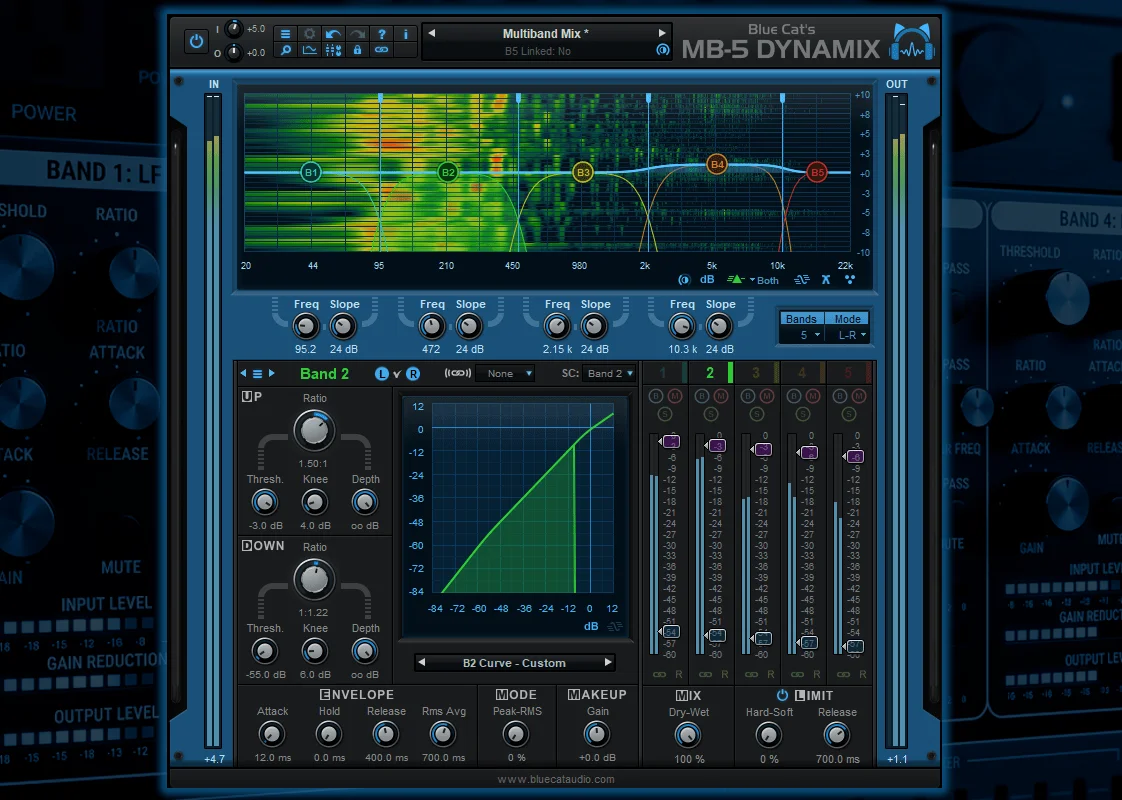The width and height of the screenshot is (1122, 800).
Task: Toggle the Limit power switch
Action: pos(782,695)
